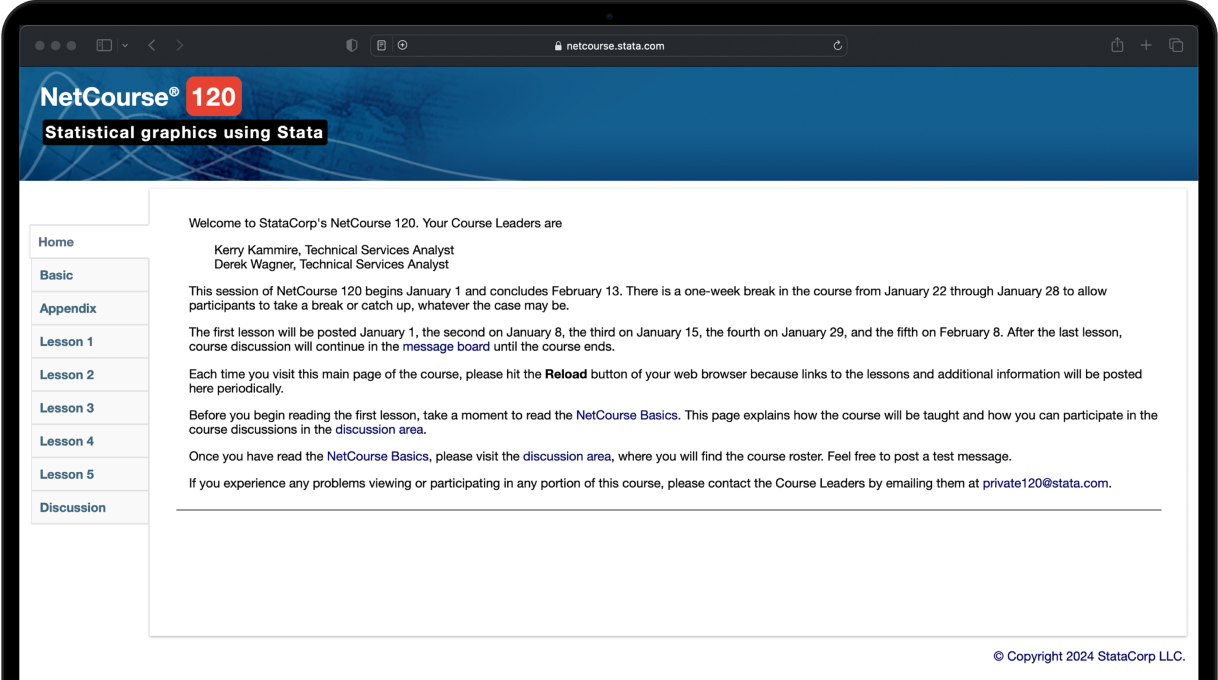Toggle the Safari sidebar
Image resolution: width=1218 pixels, height=680 pixels.
[x=104, y=46]
